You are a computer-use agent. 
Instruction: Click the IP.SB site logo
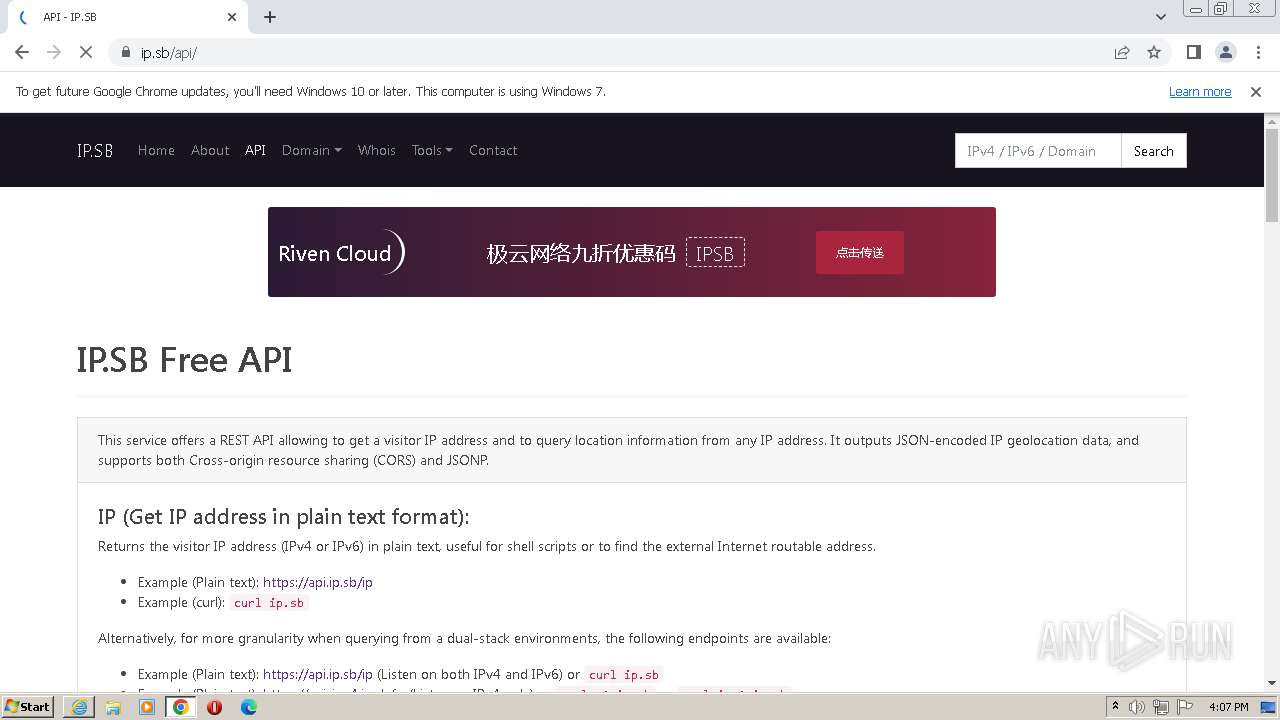point(95,151)
